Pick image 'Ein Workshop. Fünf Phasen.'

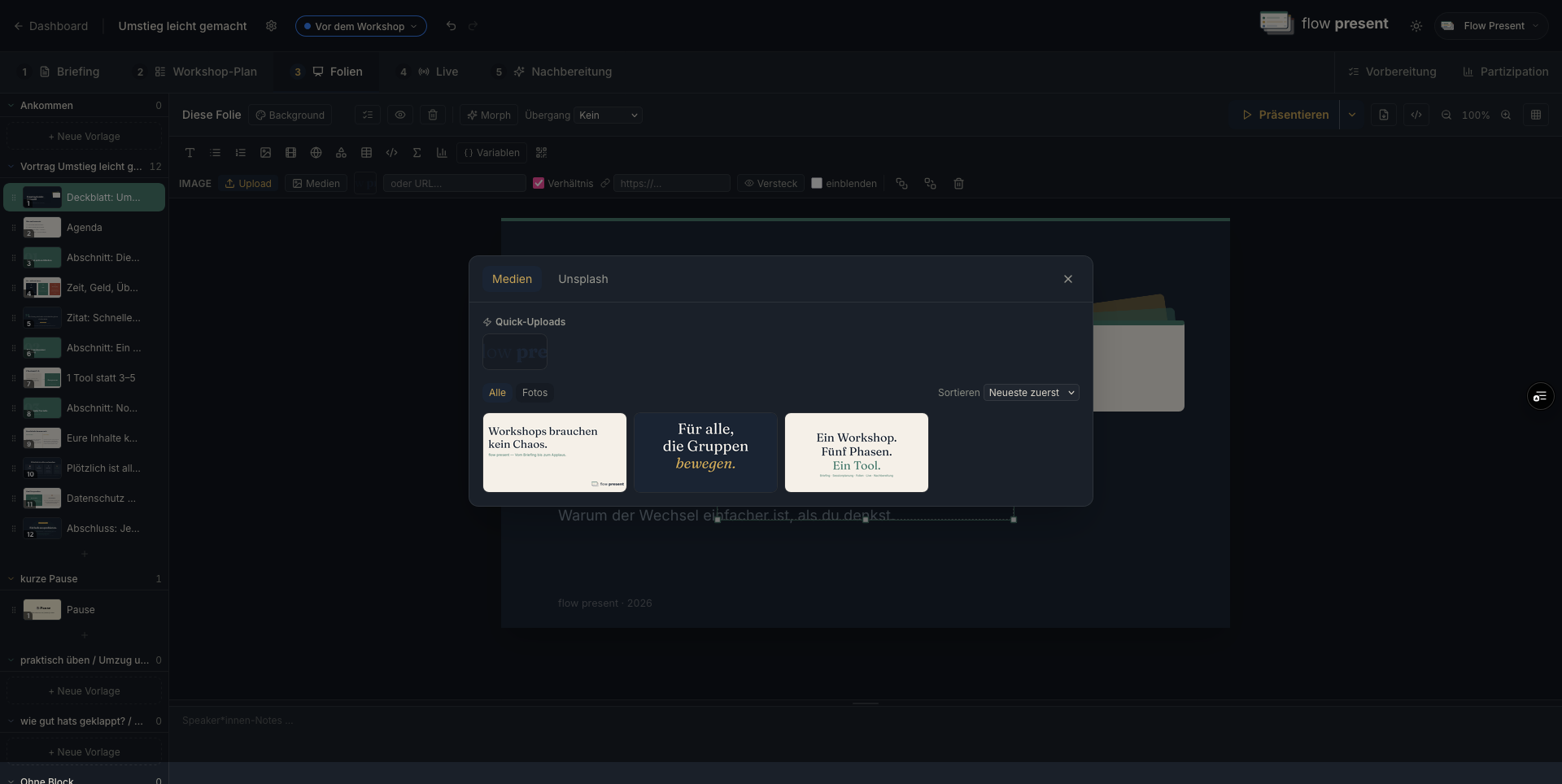pos(857,452)
